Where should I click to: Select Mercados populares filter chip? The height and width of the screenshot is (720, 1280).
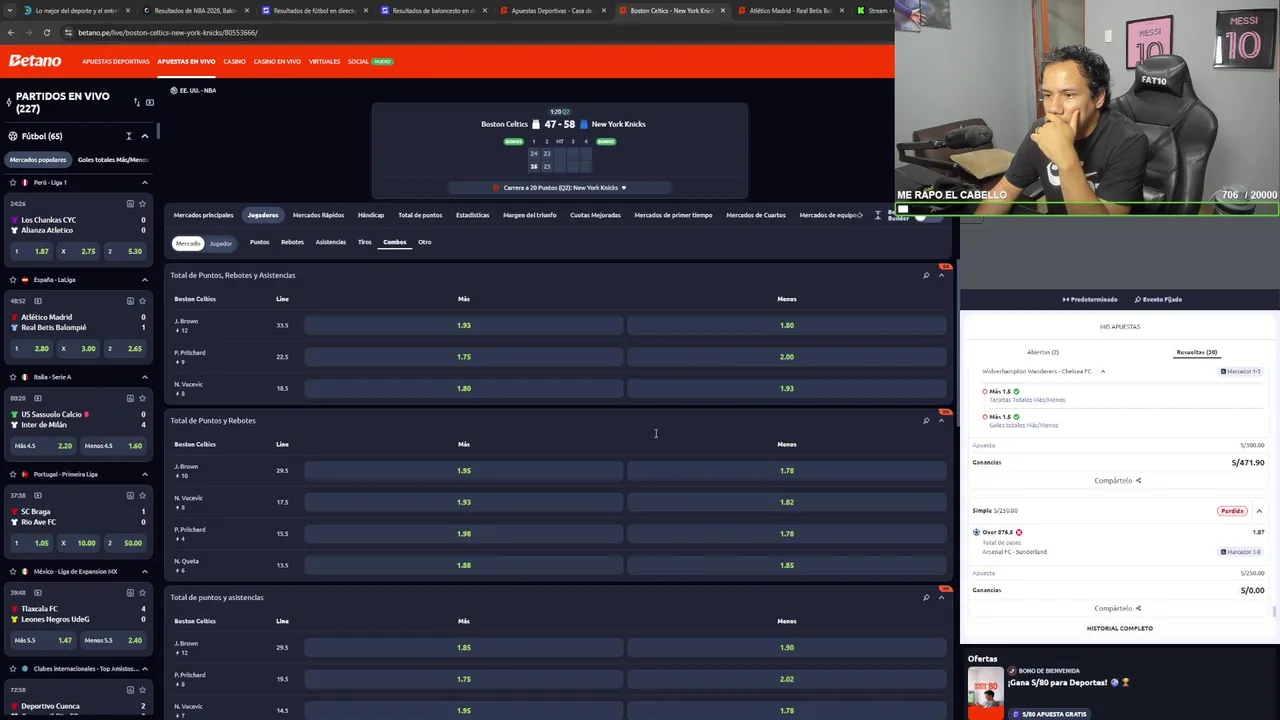coord(38,160)
